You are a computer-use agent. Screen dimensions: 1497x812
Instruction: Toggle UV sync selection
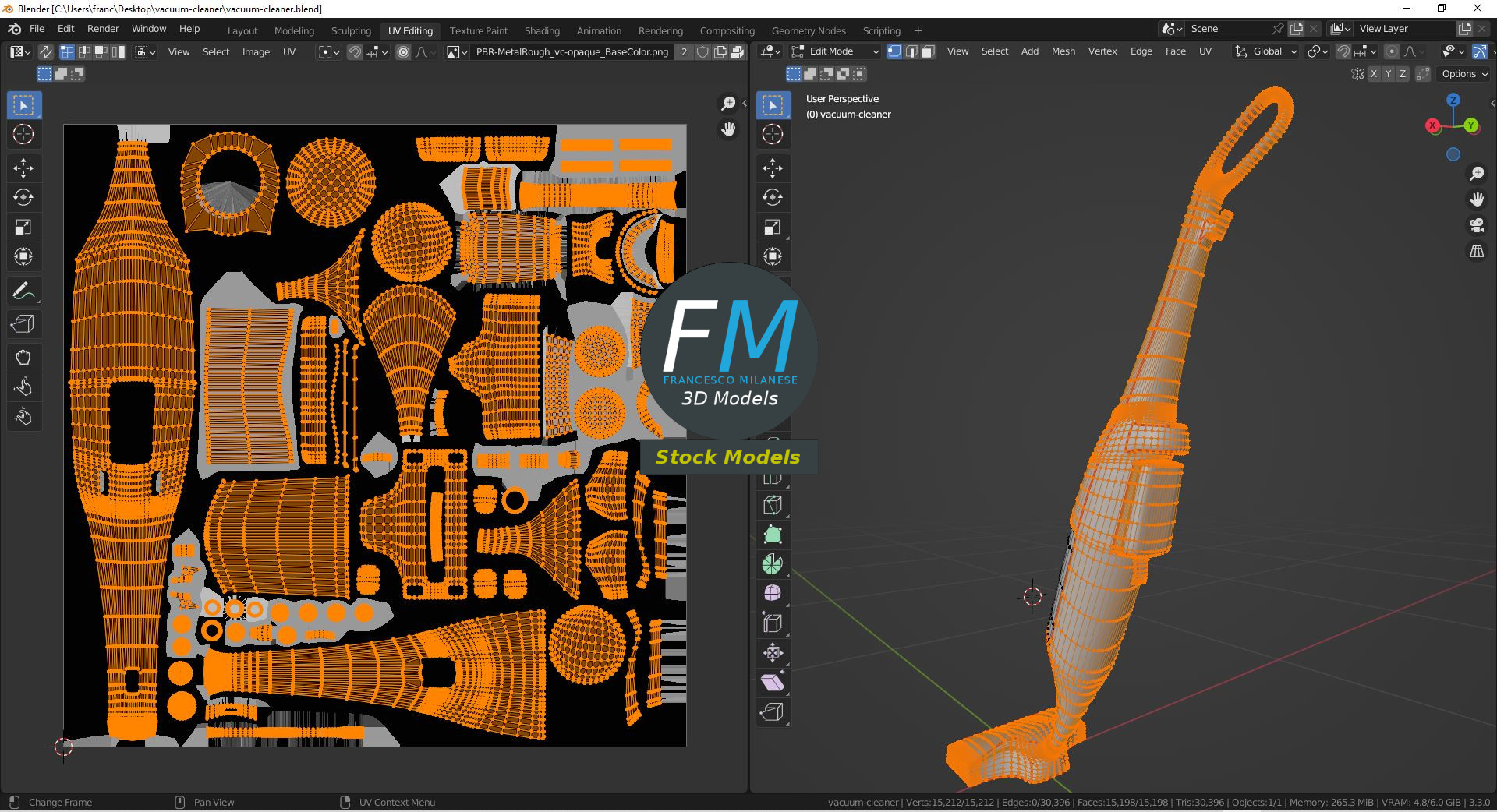pyautogui.click(x=46, y=52)
